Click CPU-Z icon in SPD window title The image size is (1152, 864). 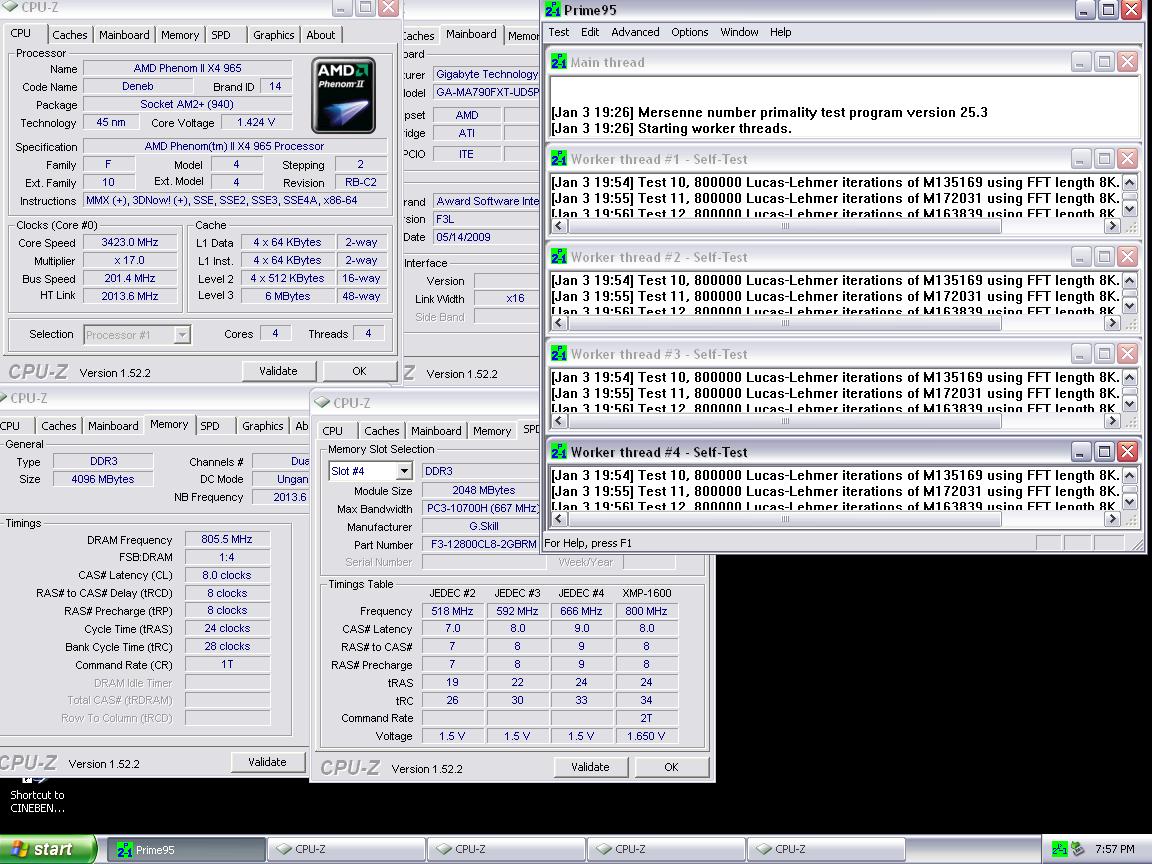[322, 403]
